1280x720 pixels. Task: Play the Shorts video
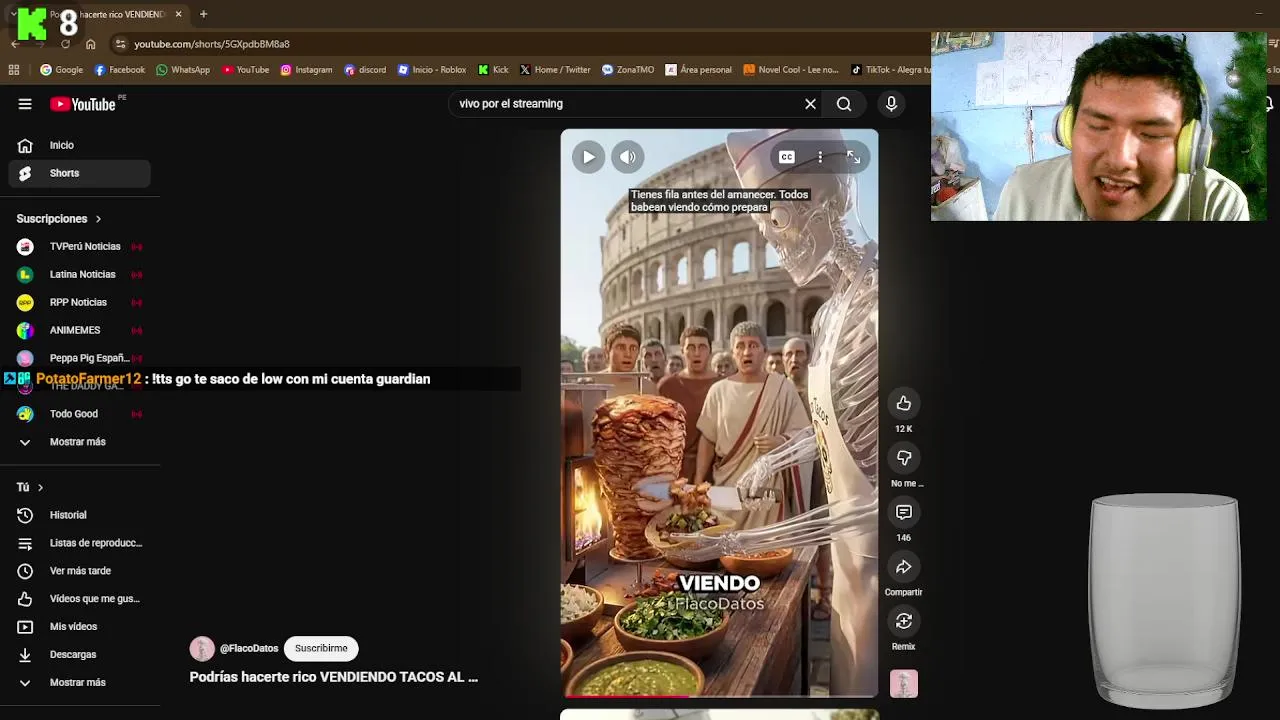pos(588,157)
